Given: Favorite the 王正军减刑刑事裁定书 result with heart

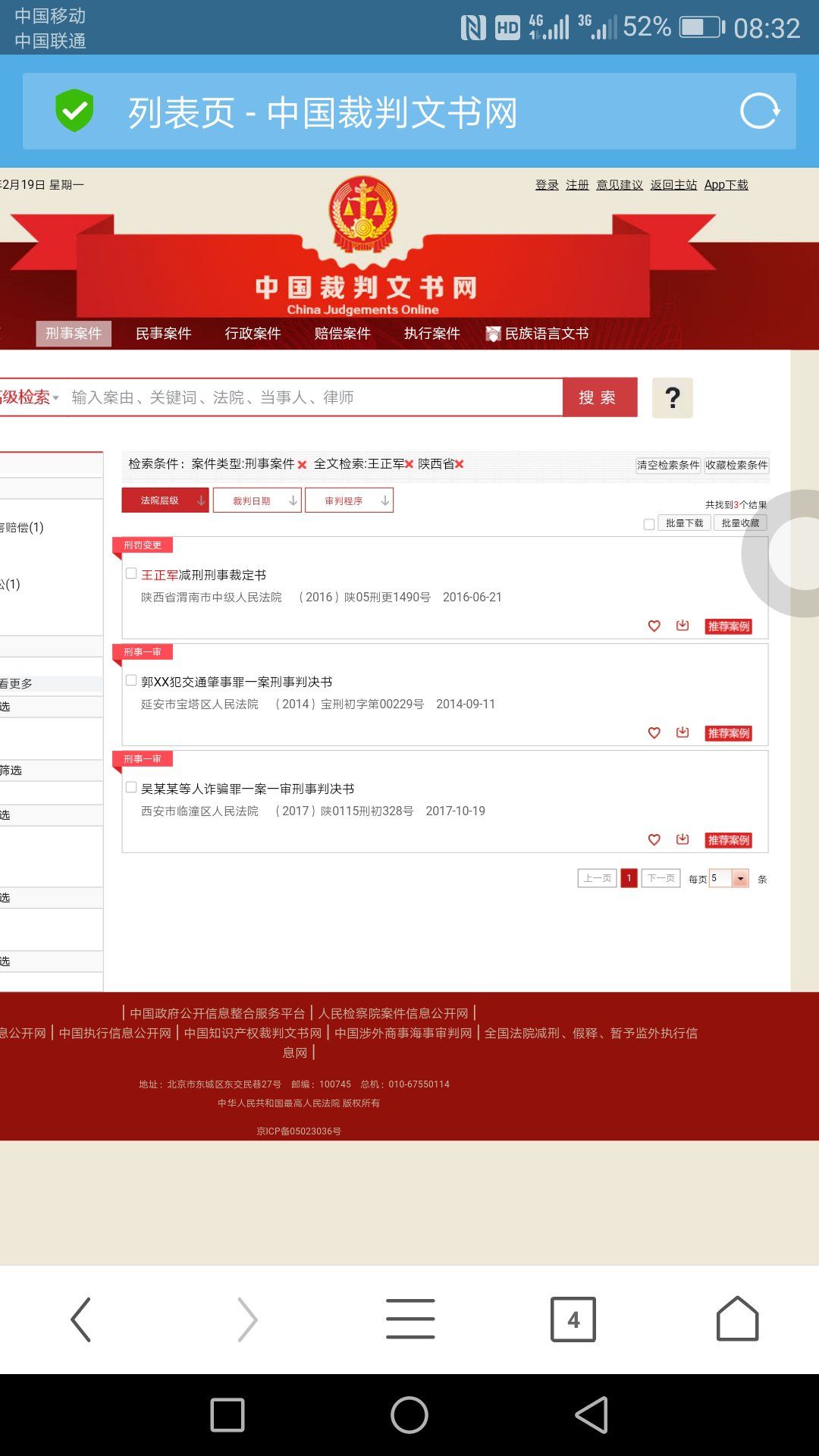Looking at the screenshot, I should (654, 626).
